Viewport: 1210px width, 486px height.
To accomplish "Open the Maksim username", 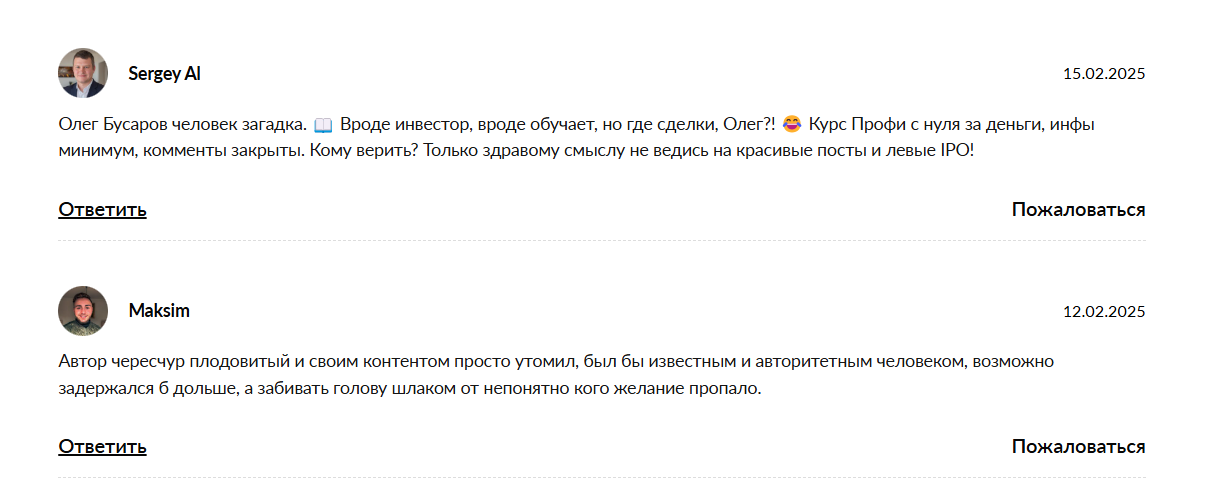I will [159, 311].
